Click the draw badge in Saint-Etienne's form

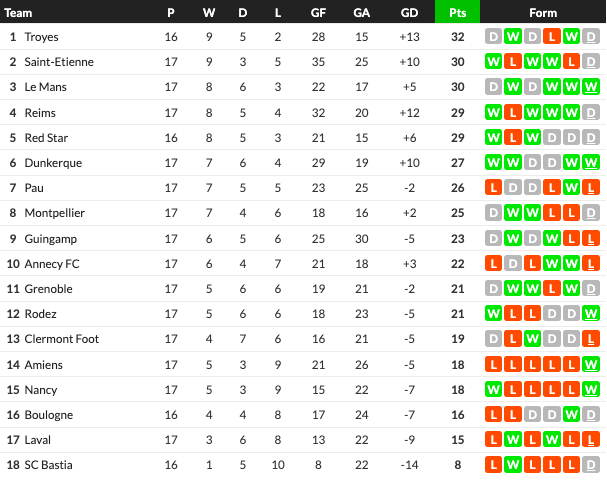592,61
